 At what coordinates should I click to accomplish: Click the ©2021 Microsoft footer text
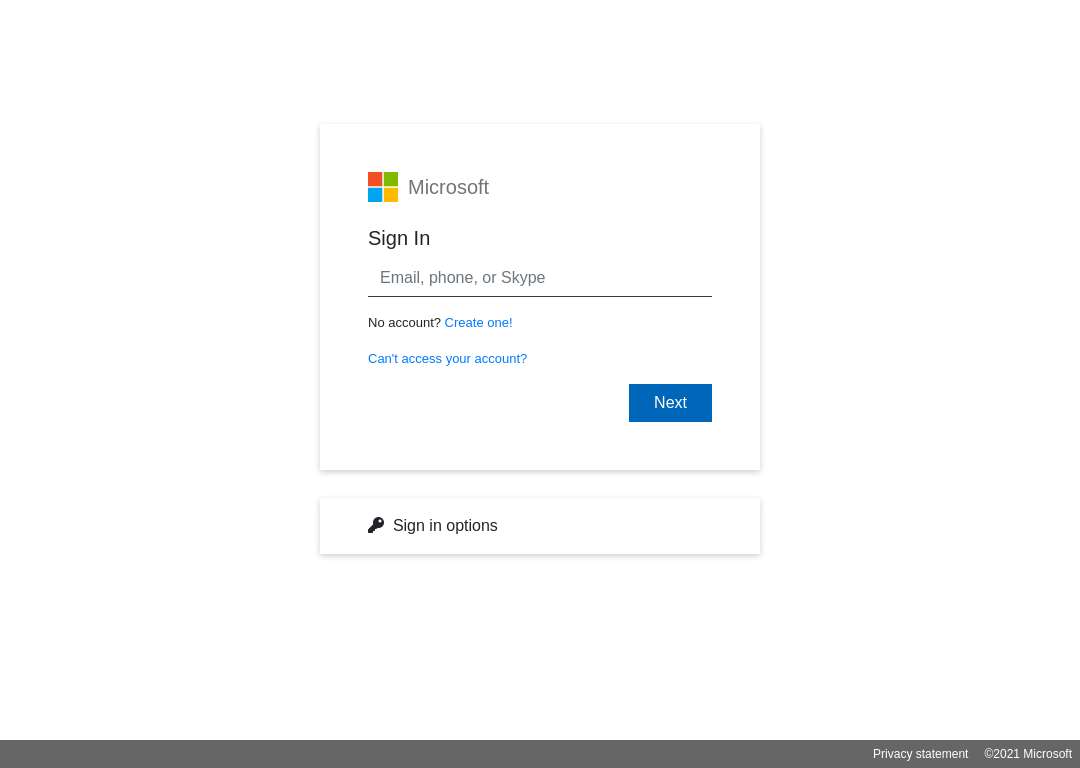1028,754
